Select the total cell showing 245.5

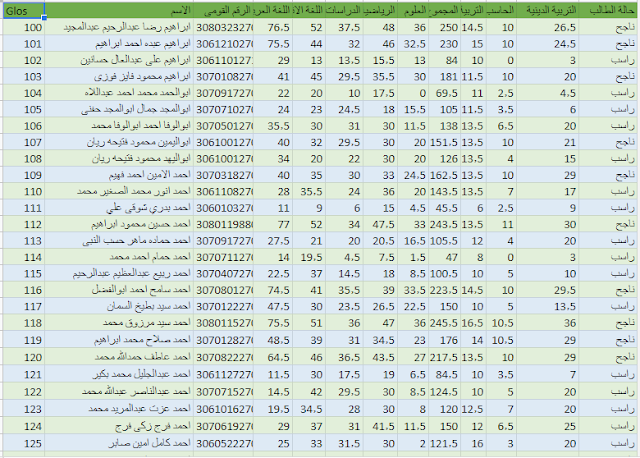[x=444, y=322]
